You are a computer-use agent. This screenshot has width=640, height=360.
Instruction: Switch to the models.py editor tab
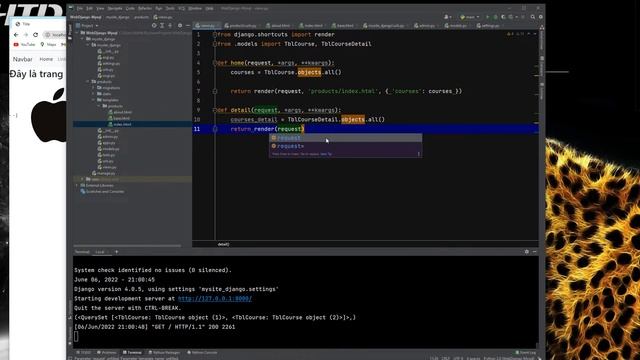(458, 26)
